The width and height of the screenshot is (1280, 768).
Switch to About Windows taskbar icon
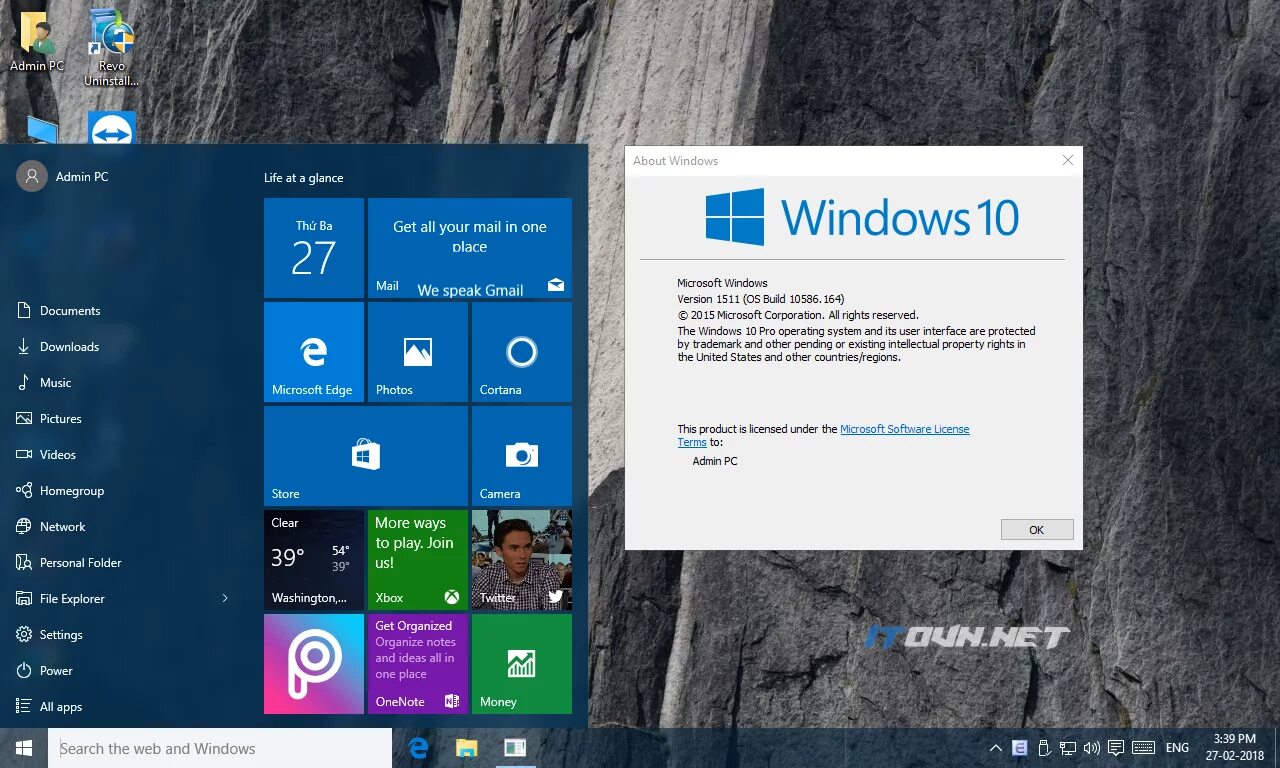515,748
